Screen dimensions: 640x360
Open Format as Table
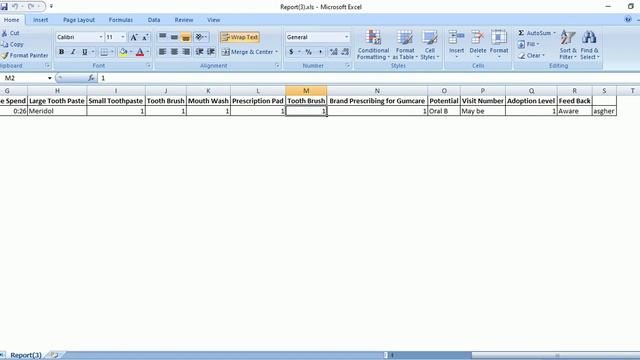tap(405, 45)
